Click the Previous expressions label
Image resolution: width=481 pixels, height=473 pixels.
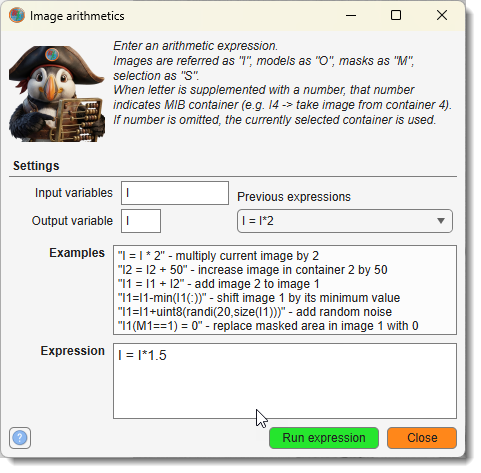click(x=294, y=197)
